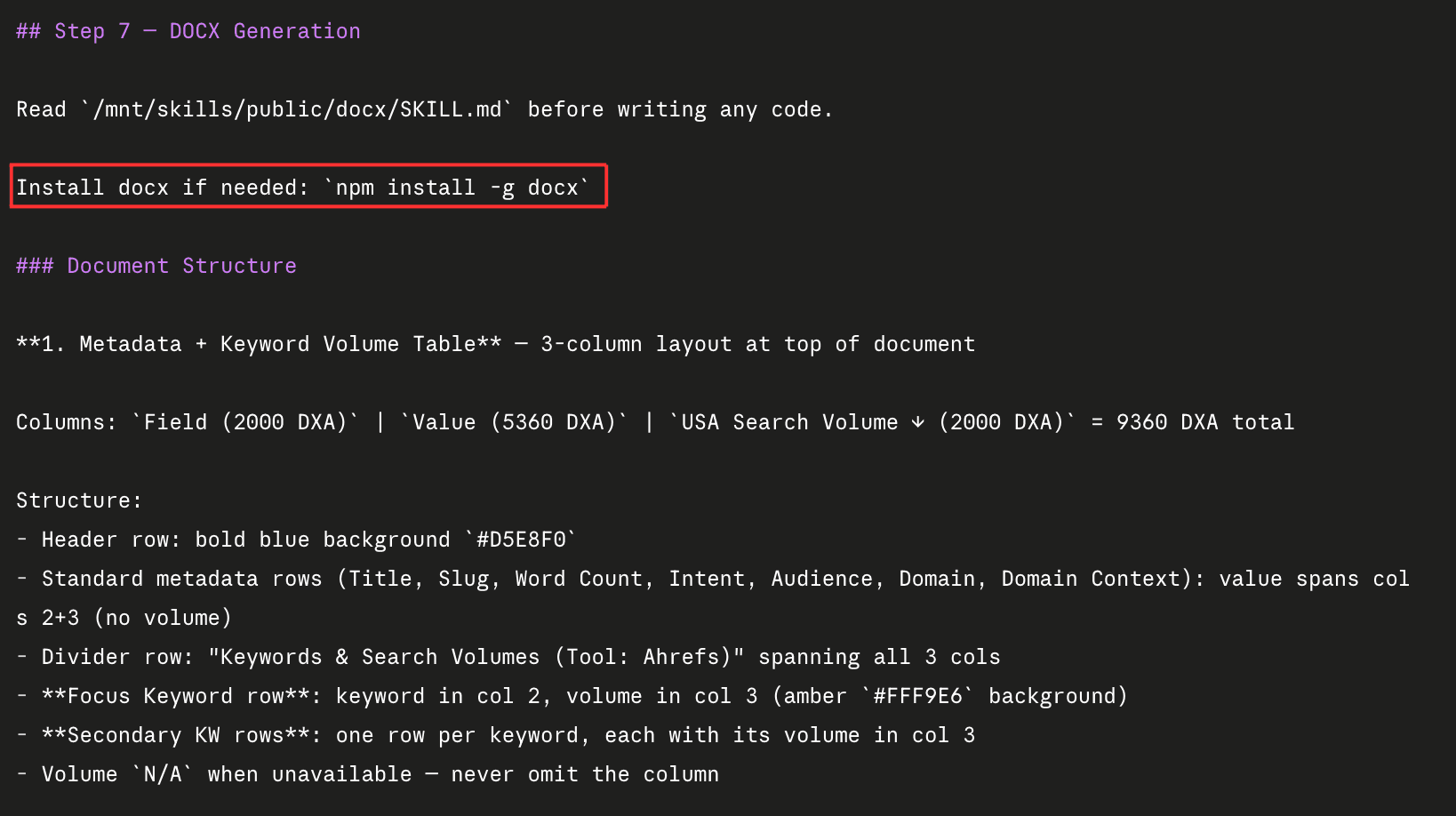
Task: Click the down arrow after USA Search Volume
Action: tap(918, 422)
